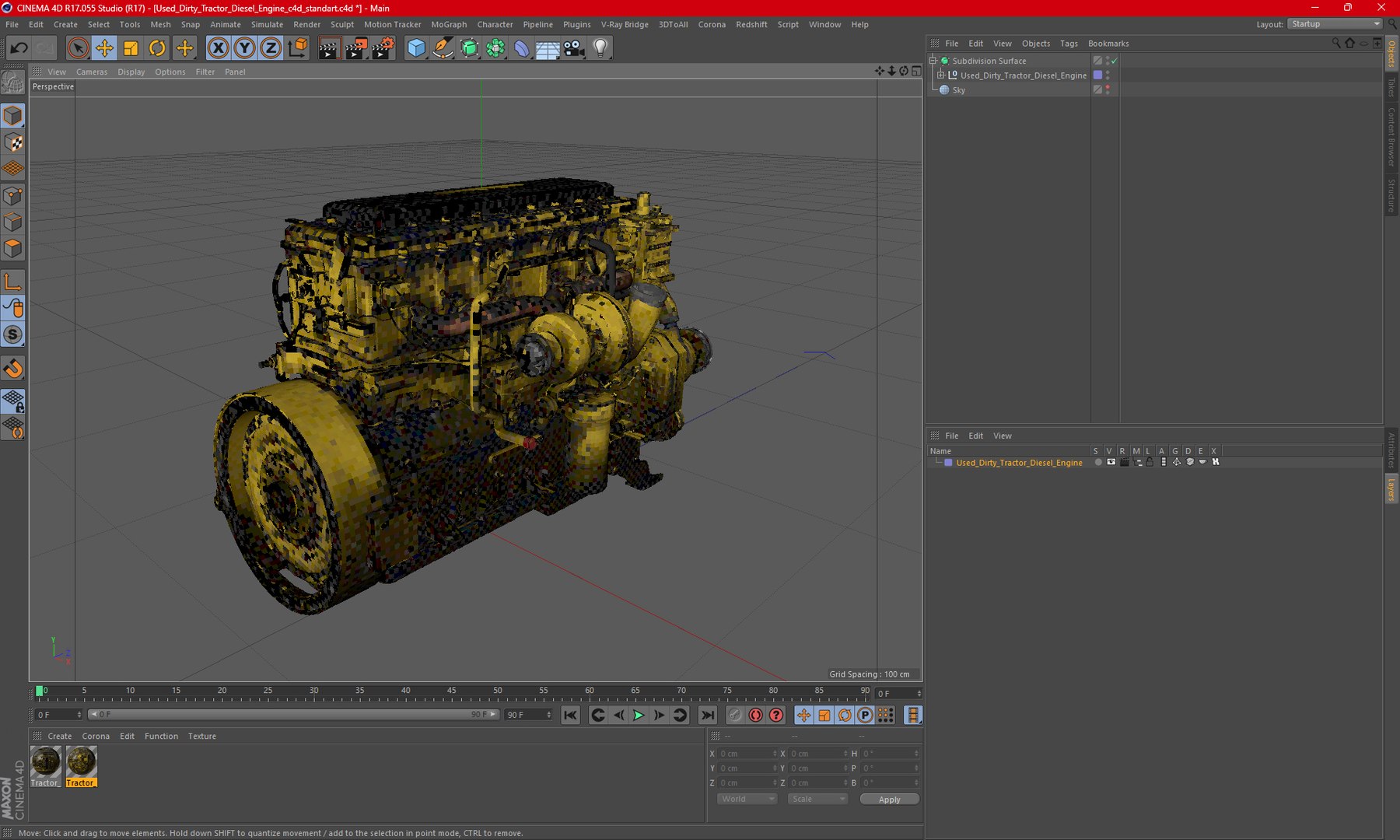Click the Undo arrow icon

coord(19,48)
